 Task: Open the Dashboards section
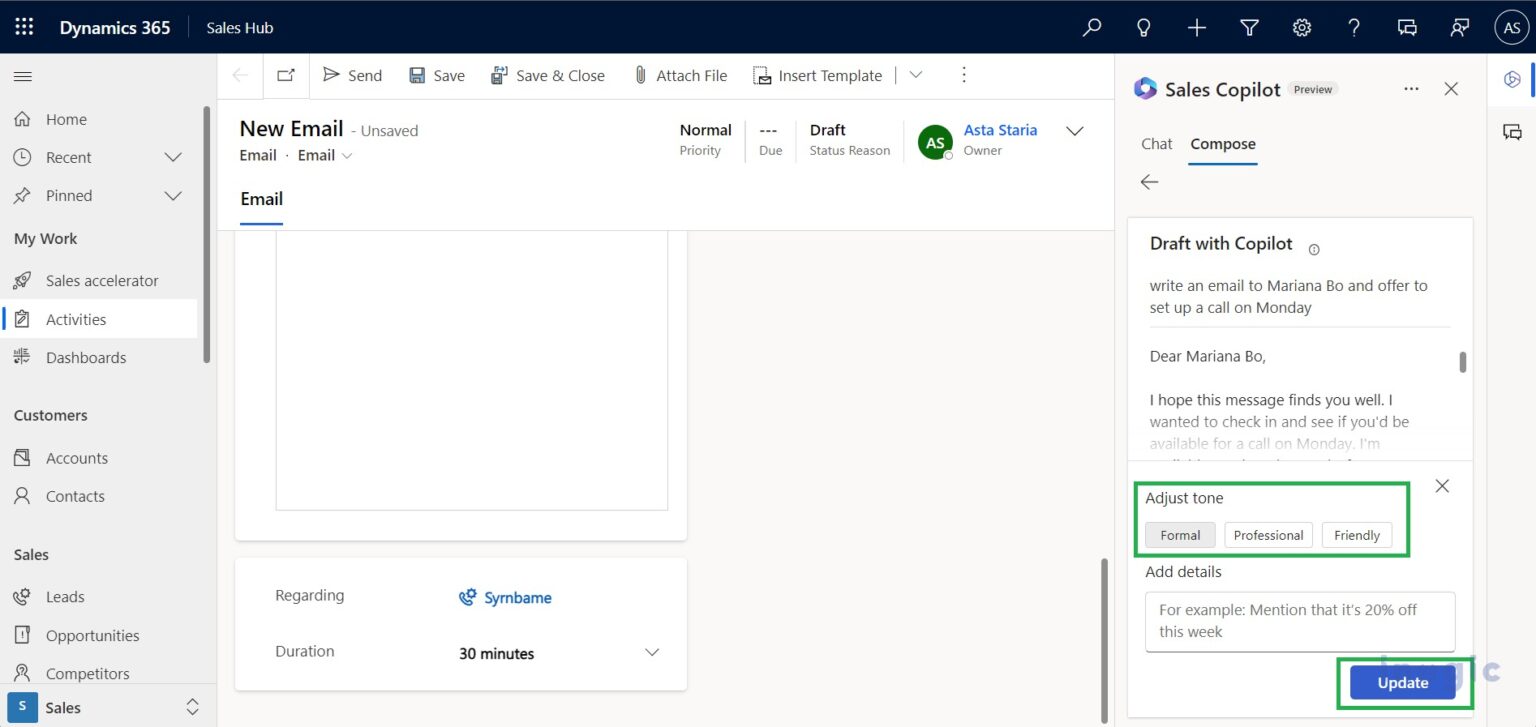(86, 357)
